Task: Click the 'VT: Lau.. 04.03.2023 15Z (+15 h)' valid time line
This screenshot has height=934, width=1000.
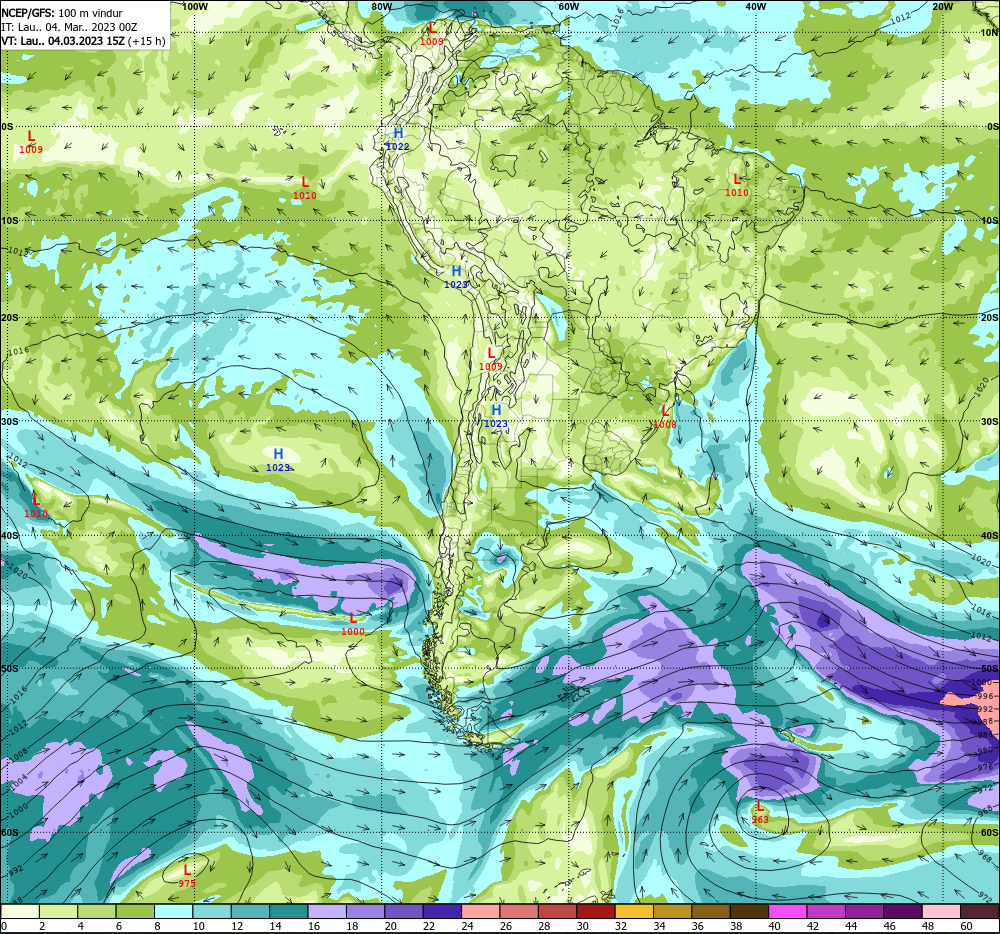Action: tap(84, 41)
